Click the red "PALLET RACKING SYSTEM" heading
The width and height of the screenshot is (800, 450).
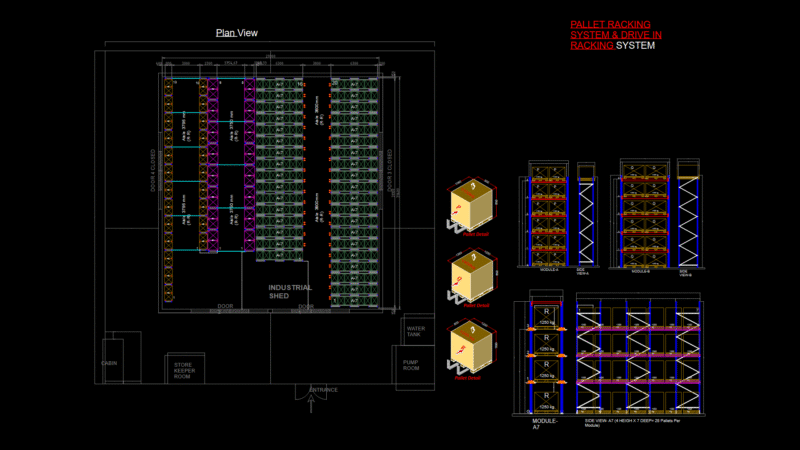(616, 35)
